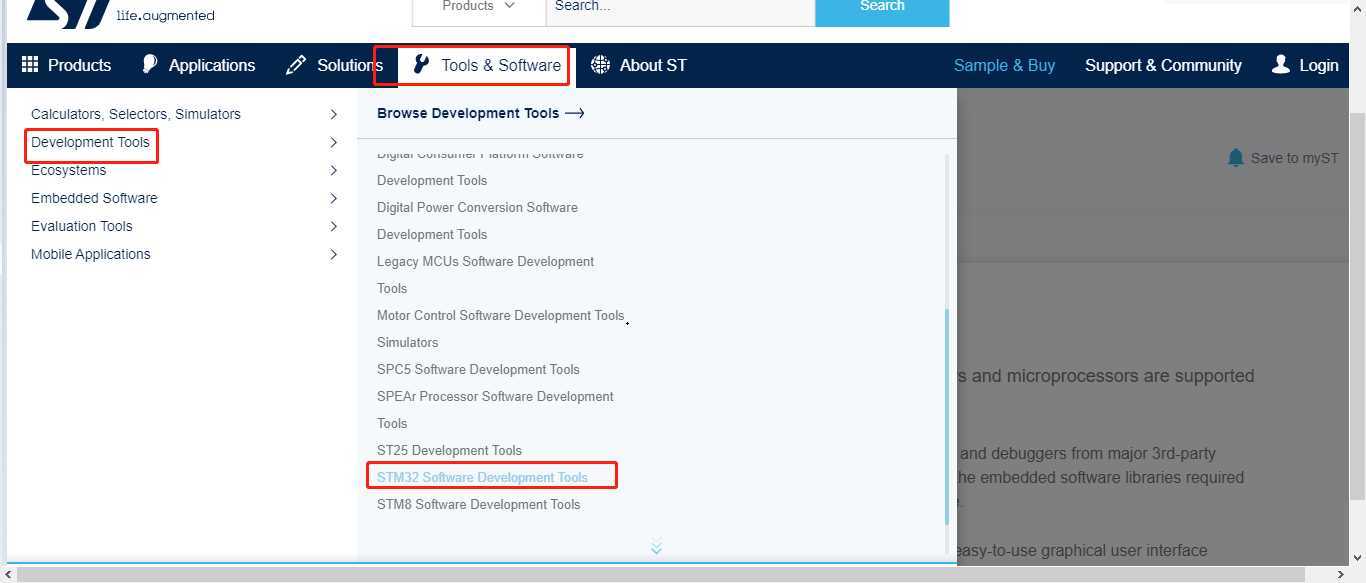Click the Sample & Buy link
The width and height of the screenshot is (1366, 583).
pyautogui.click(x=1004, y=65)
